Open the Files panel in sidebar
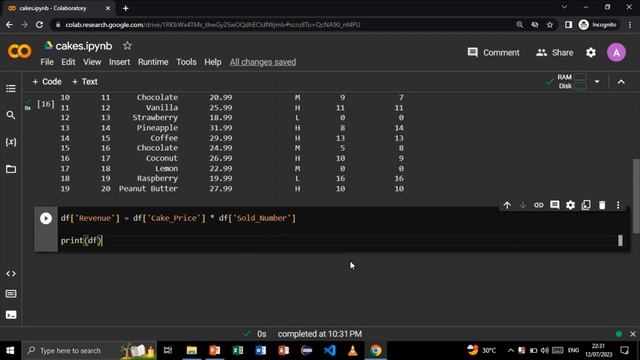The width and height of the screenshot is (640, 360). point(11,169)
